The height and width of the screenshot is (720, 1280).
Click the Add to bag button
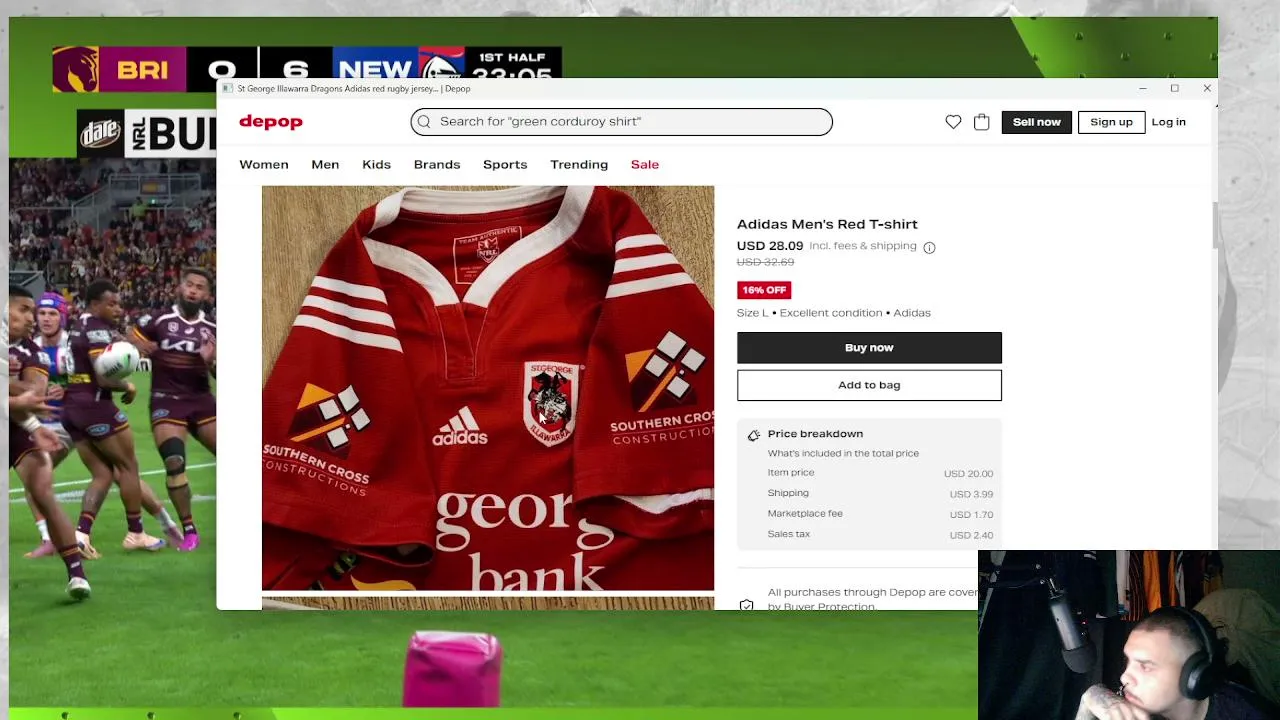pyautogui.click(x=869, y=385)
